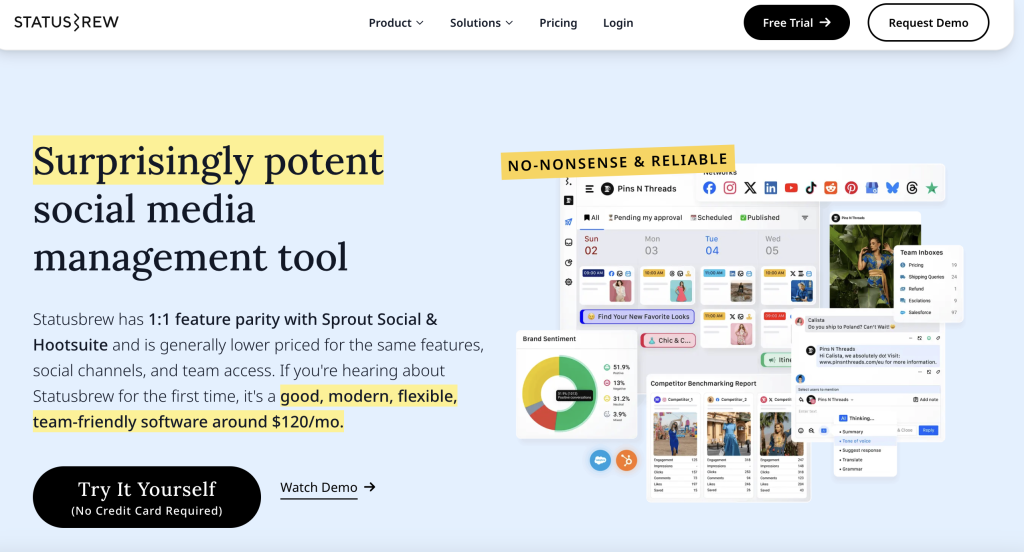Screen dimensions: 1024x552
Task: Click the rocket publish icon in sidebar
Action: [x=568, y=222]
